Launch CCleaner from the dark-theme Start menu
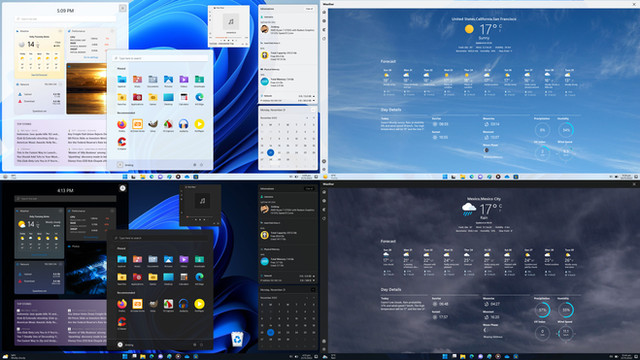 pyautogui.click(x=122, y=322)
